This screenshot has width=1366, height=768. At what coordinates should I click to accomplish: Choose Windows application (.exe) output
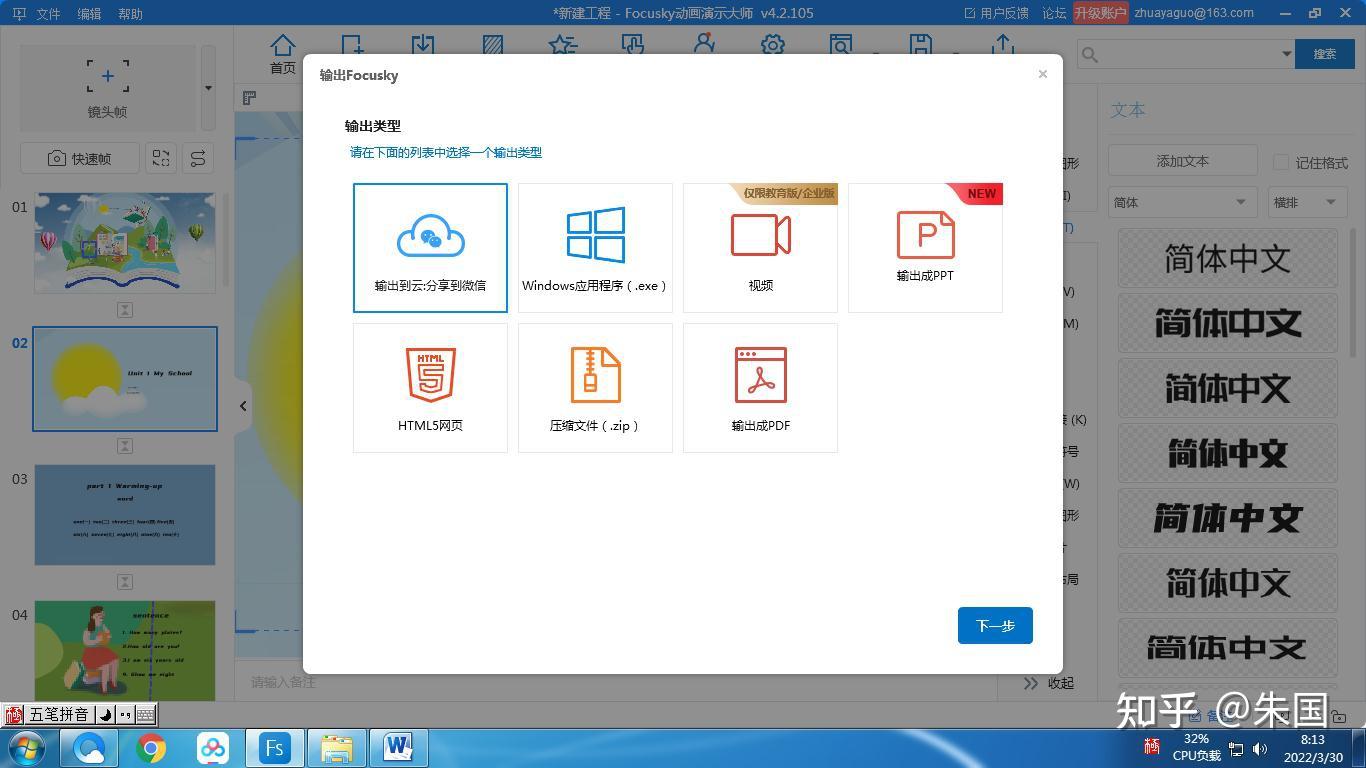[595, 248]
